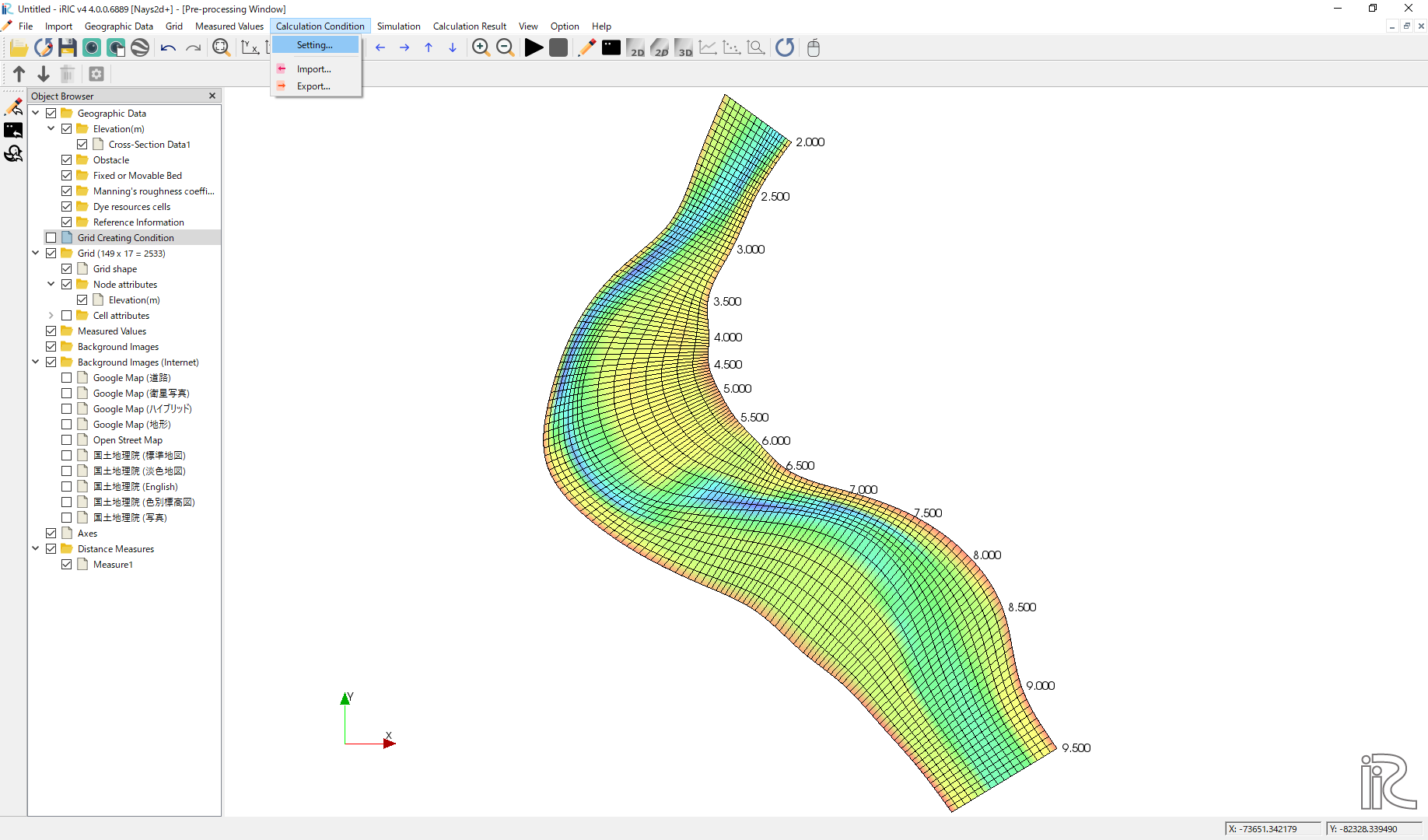This screenshot has width=1428, height=840.
Task: Open the solver console black icon
Action: (x=611, y=47)
